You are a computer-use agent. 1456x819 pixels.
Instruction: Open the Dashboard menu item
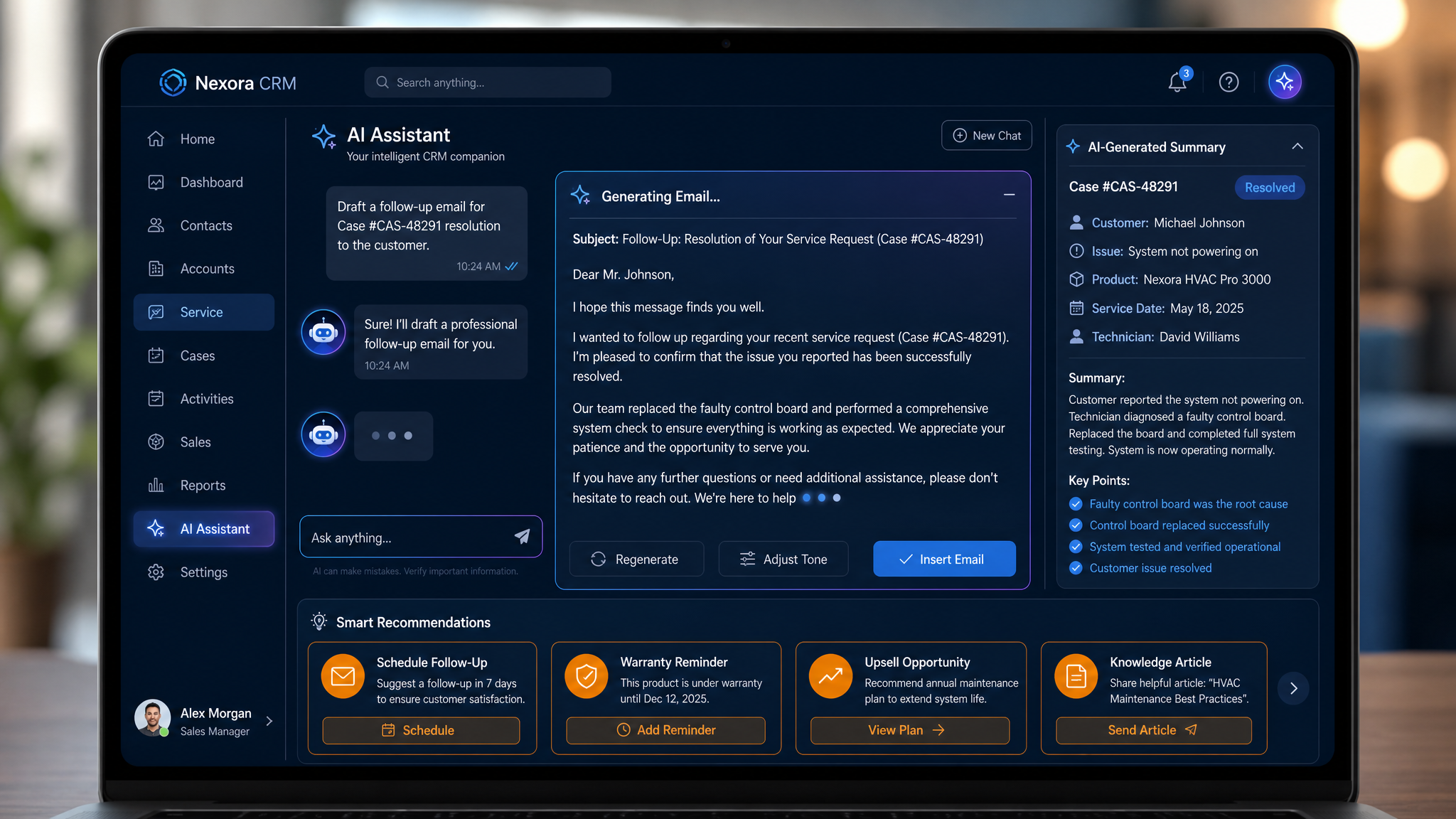[204, 182]
